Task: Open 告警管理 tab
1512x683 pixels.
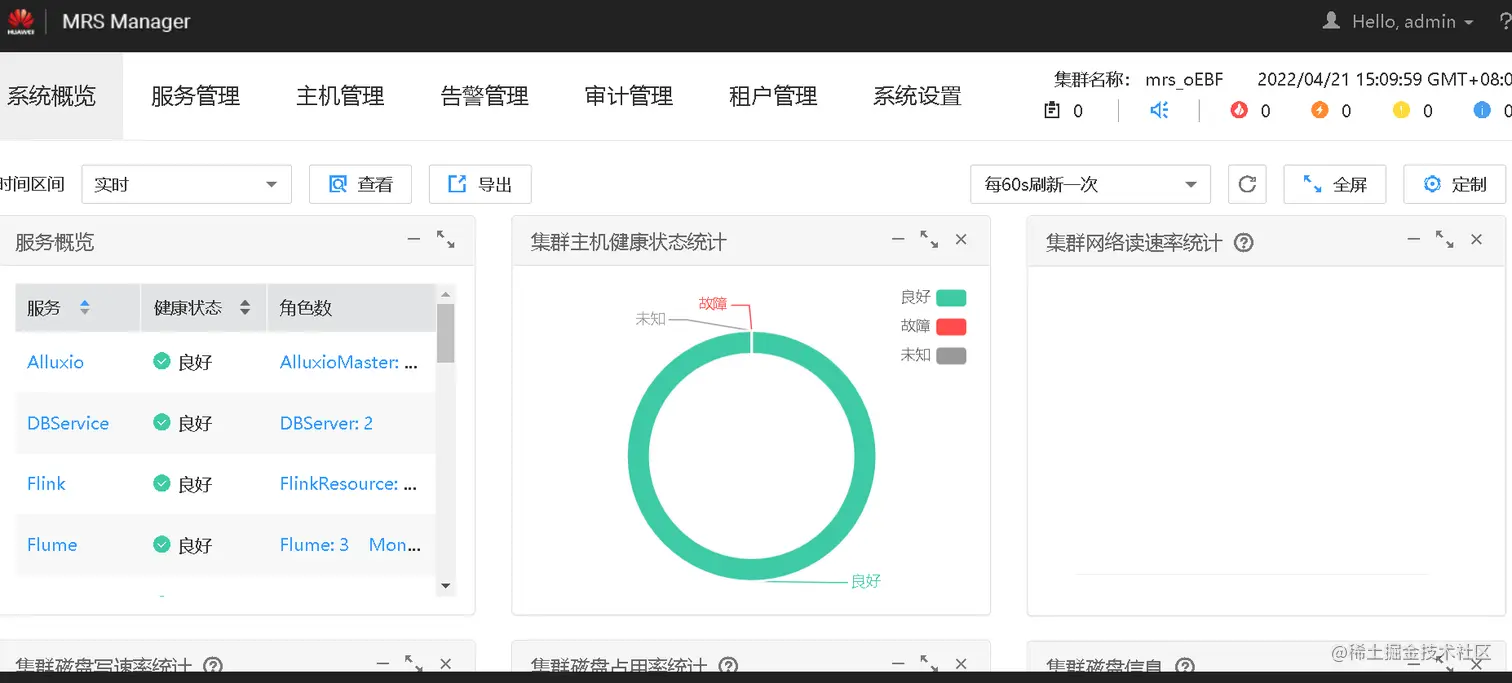Action: 485,96
